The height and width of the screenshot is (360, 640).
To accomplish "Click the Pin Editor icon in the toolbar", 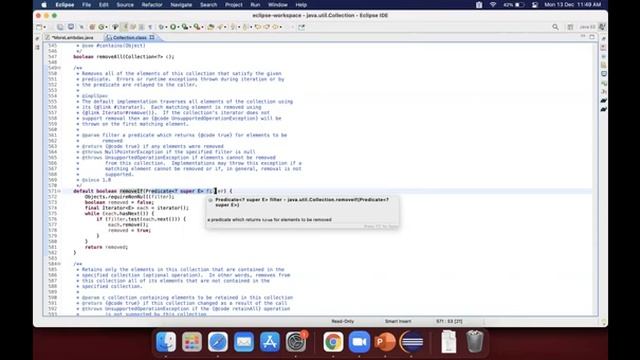I will click(x=301, y=27).
